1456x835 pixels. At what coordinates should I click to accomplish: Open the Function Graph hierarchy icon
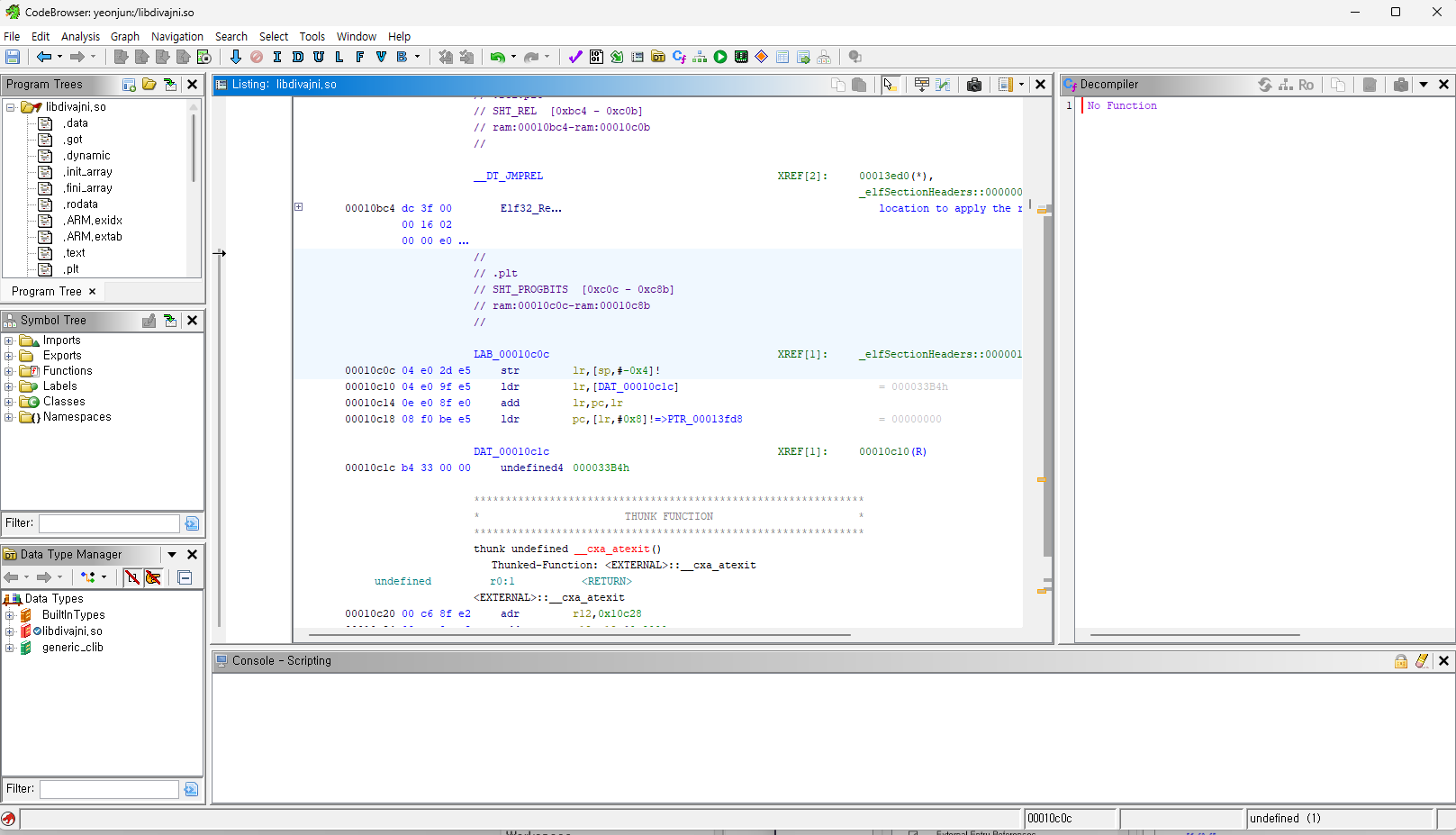(x=700, y=57)
